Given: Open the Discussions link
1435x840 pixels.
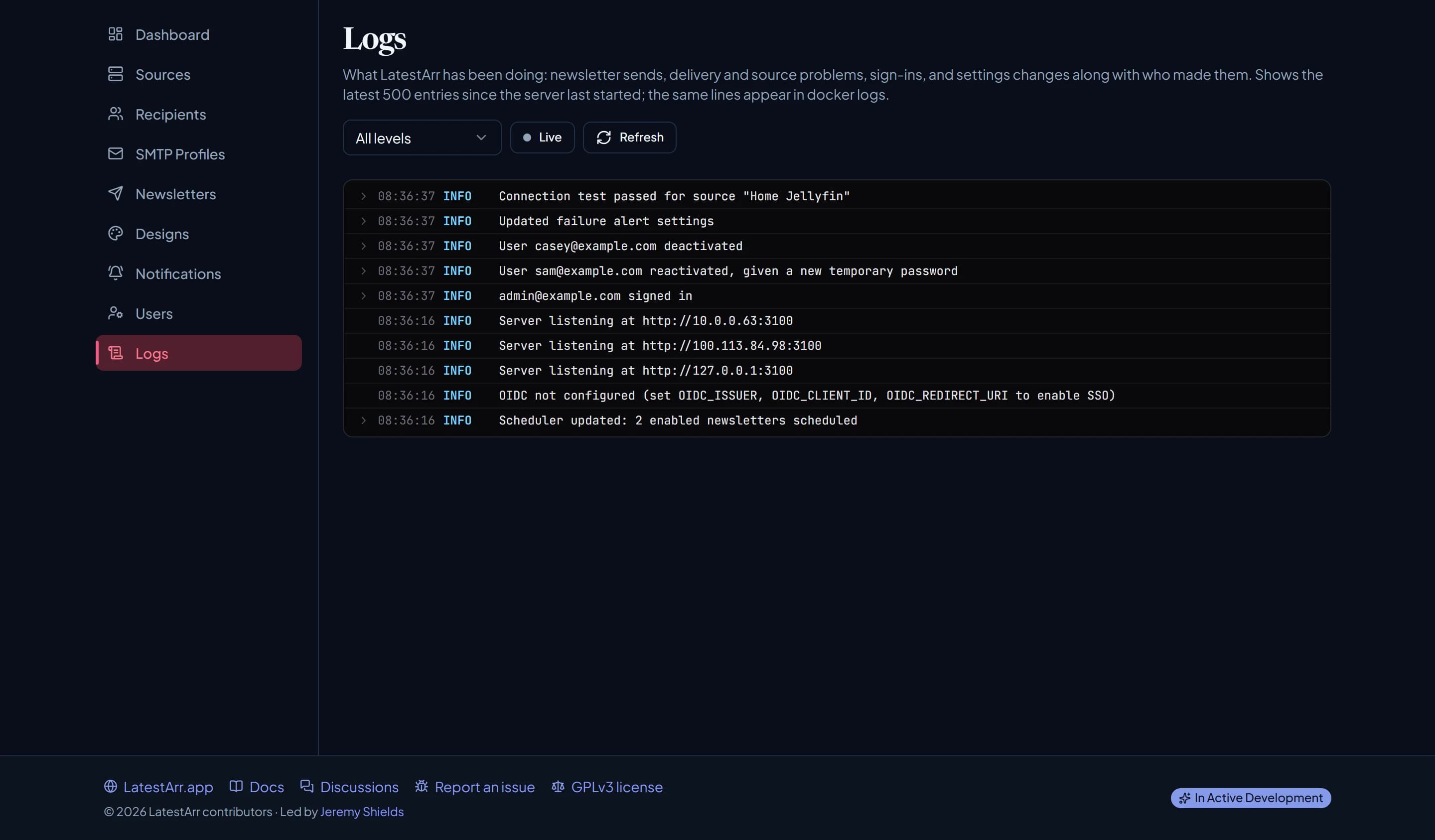Looking at the screenshot, I should point(349,787).
